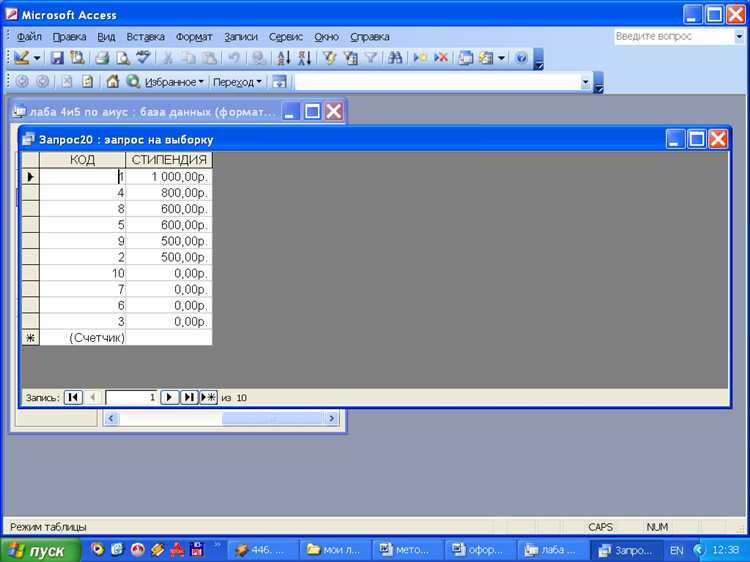Jump to the last record
The height and width of the screenshot is (562, 750).
pos(189,397)
